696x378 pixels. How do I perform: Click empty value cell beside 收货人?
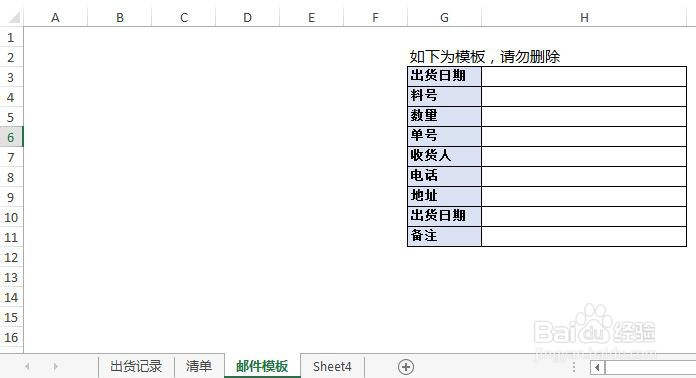pos(584,156)
